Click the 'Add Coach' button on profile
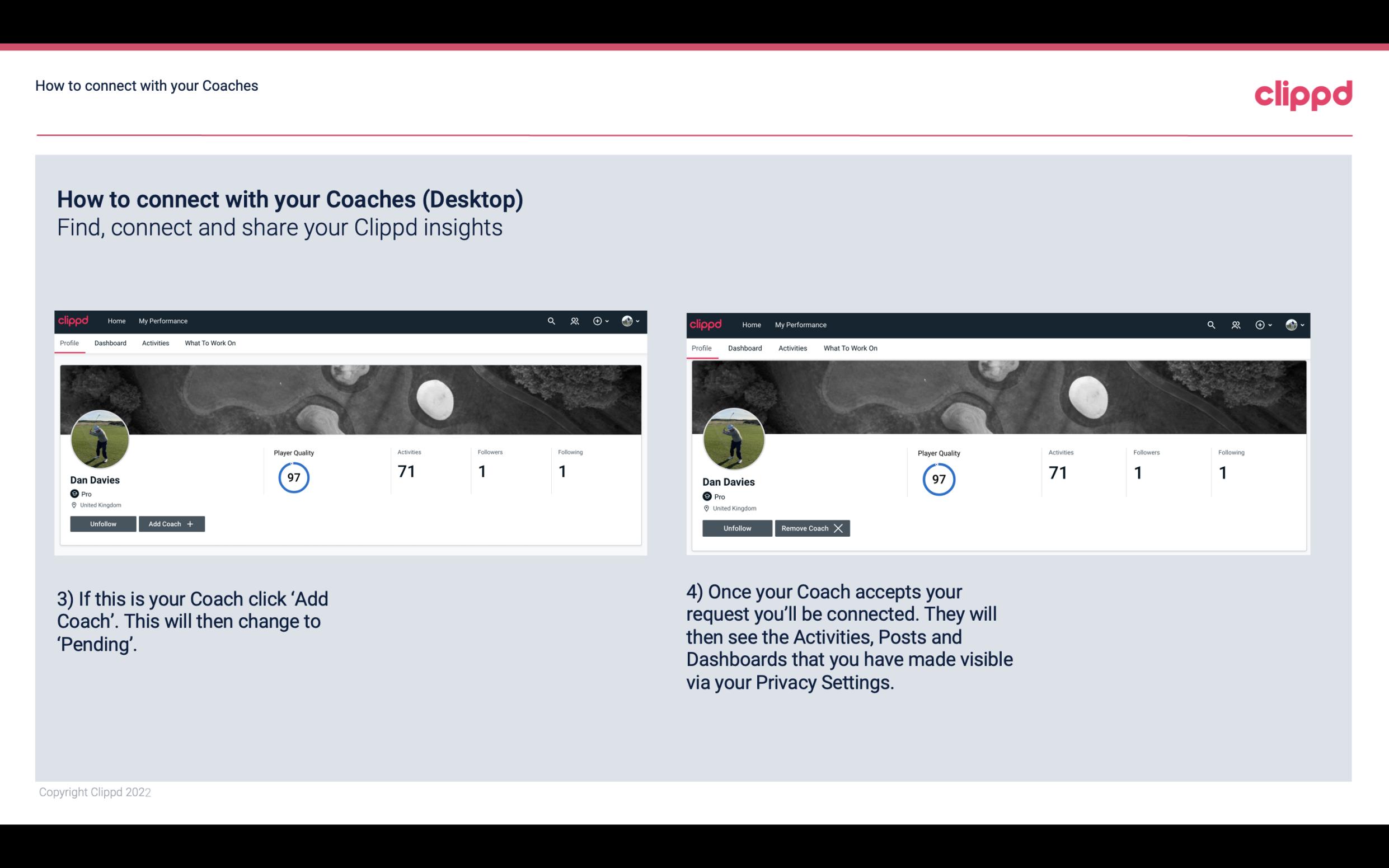The width and height of the screenshot is (1389, 868). (x=171, y=523)
